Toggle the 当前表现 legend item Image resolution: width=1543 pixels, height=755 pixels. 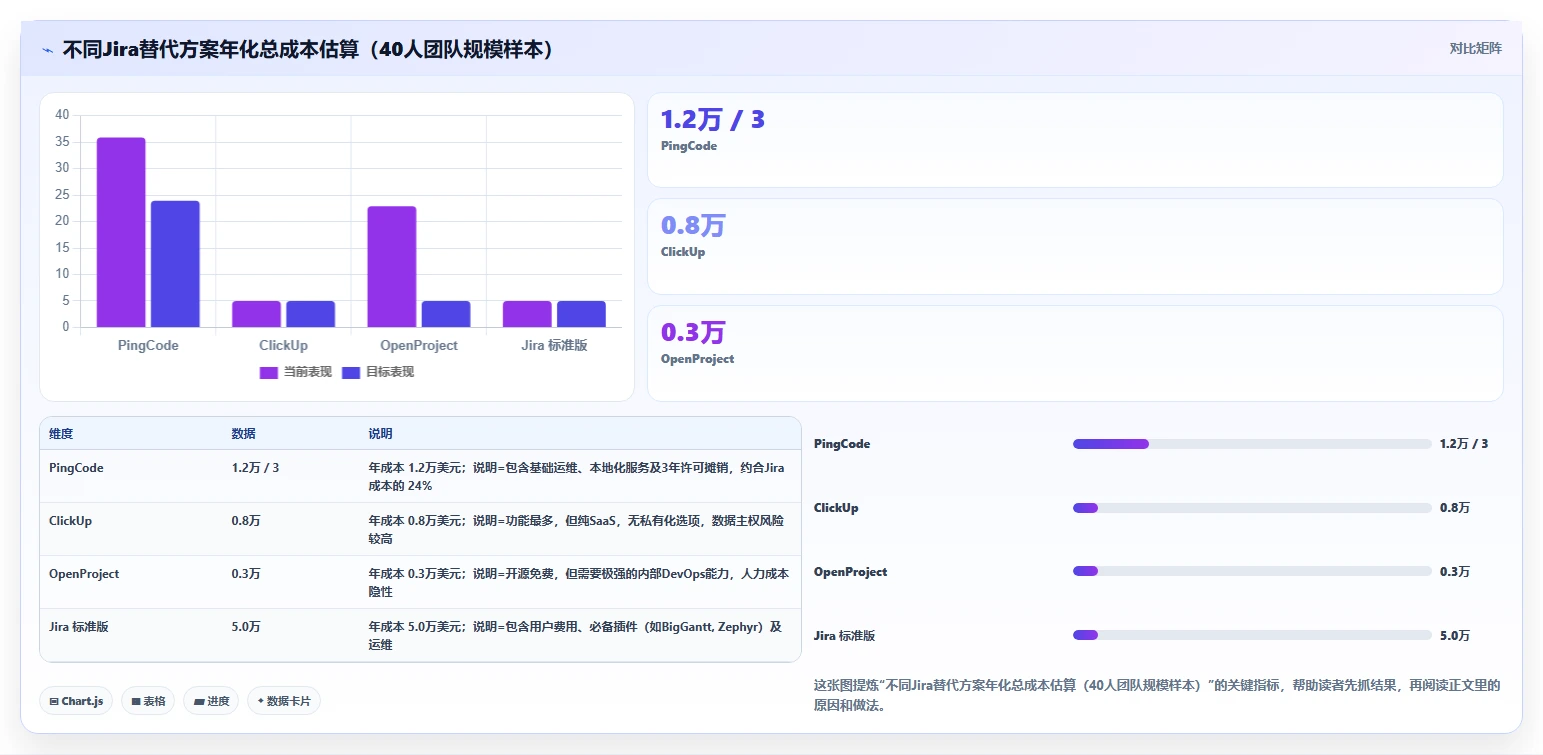click(296, 372)
